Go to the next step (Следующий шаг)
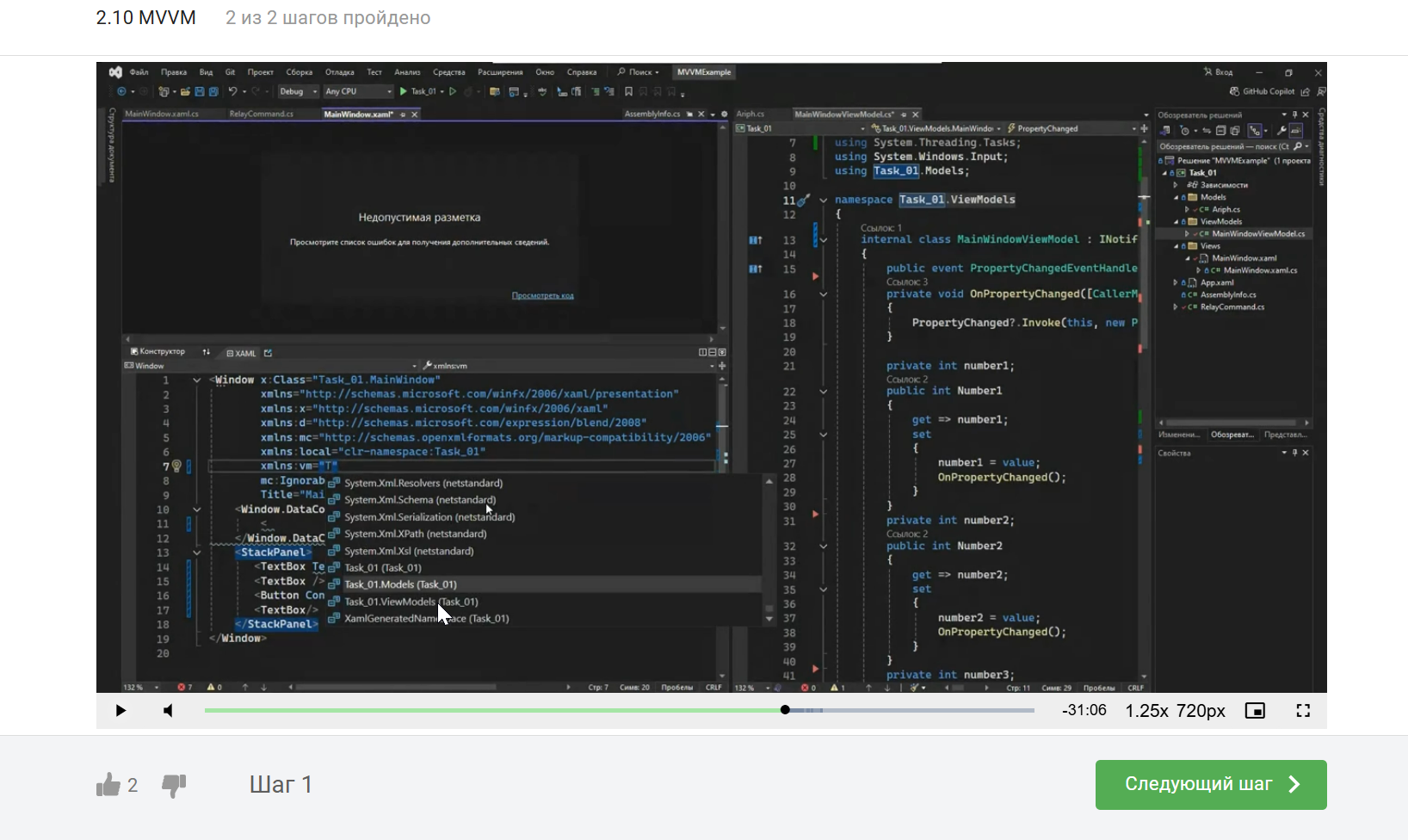Viewport: 1408px width, 840px height. tap(1211, 785)
